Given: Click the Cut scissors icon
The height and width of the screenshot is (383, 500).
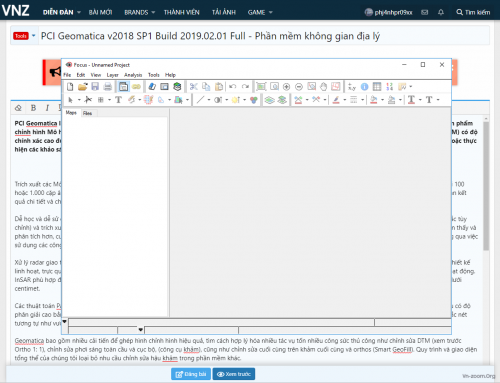Looking at the screenshot, I should [193, 87].
